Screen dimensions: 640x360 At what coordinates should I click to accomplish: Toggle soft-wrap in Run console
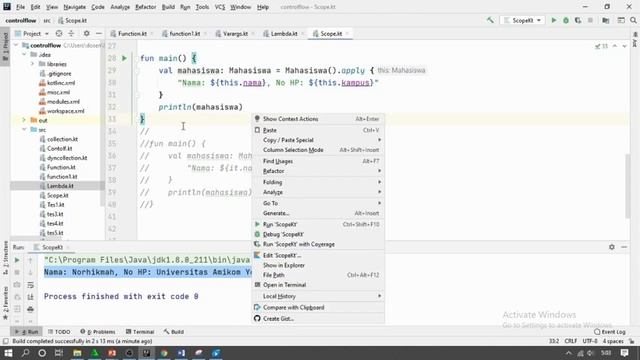(x=30, y=285)
